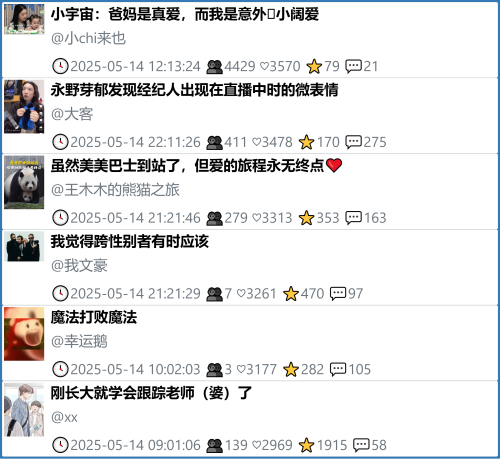Open the post titled 魔法打败魔法

[x=94, y=317]
